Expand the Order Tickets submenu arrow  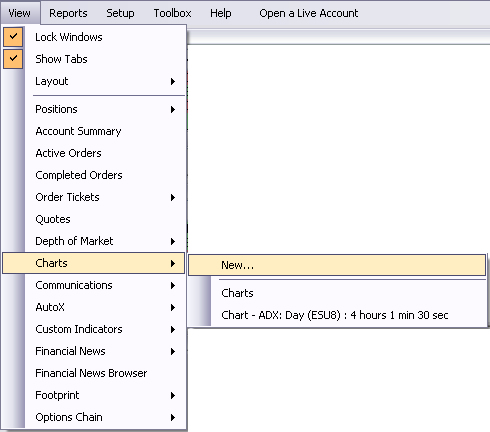point(173,197)
